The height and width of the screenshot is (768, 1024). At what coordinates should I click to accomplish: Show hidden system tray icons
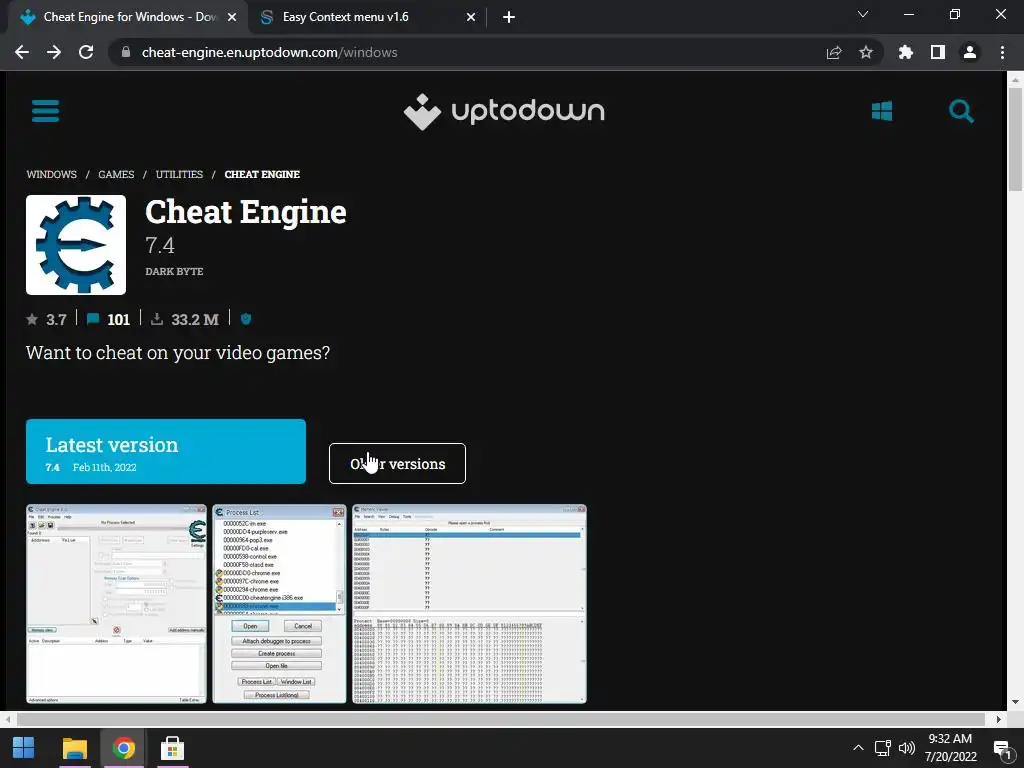[x=858, y=748]
